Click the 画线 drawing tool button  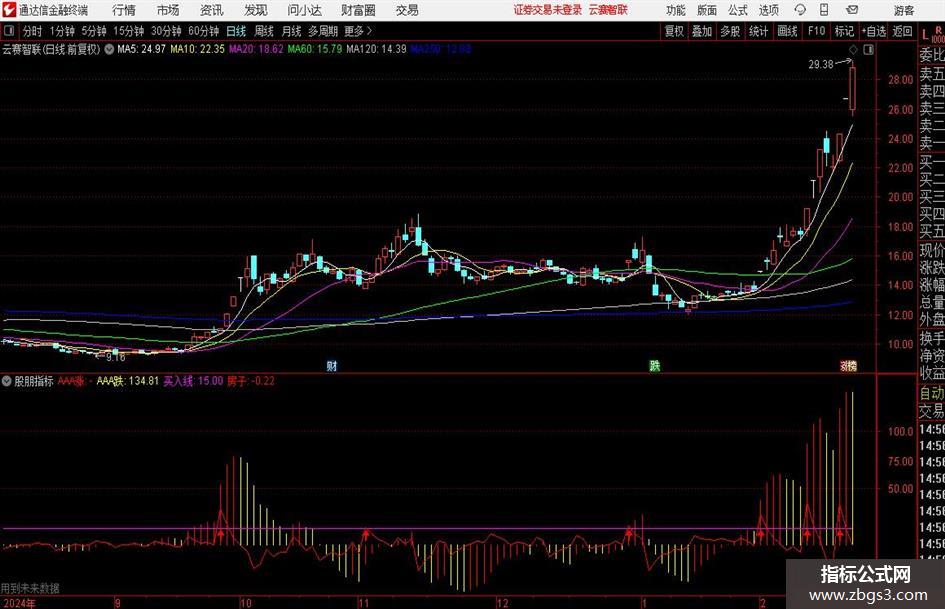point(788,31)
